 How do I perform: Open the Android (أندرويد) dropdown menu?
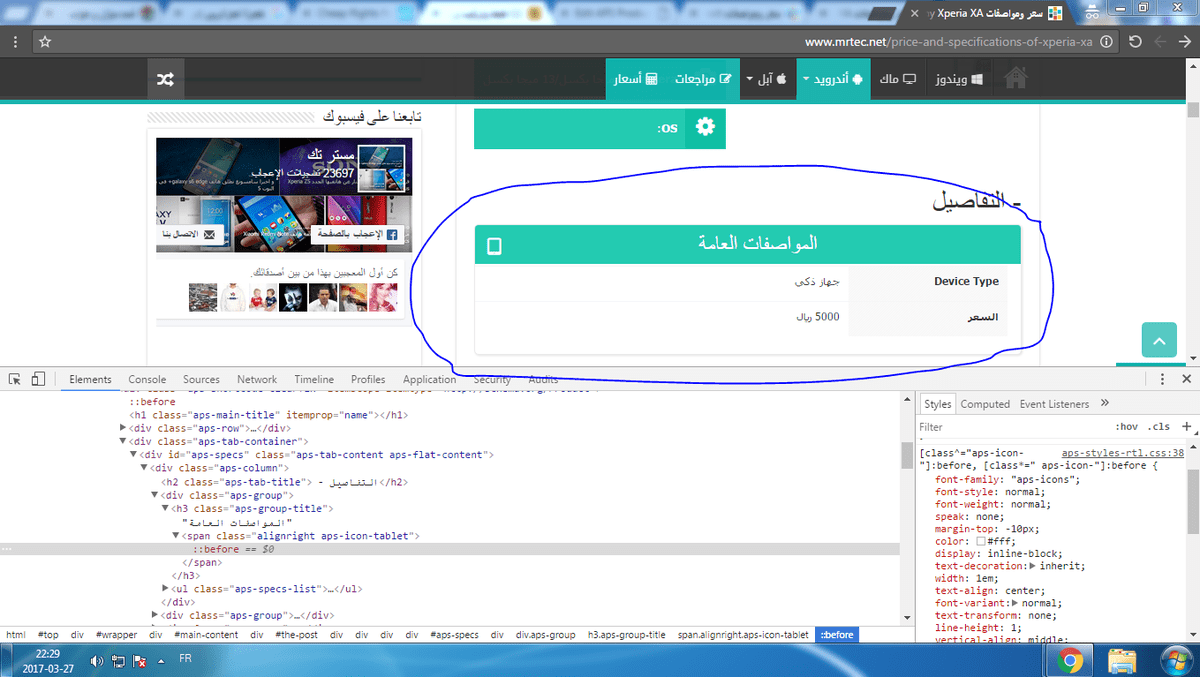833,78
